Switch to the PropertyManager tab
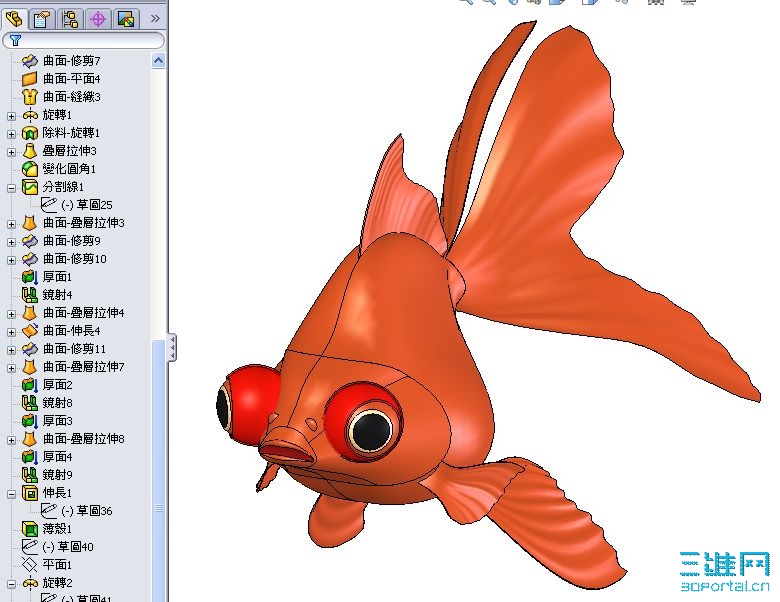This screenshot has height=602, width=780. pyautogui.click(x=42, y=19)
